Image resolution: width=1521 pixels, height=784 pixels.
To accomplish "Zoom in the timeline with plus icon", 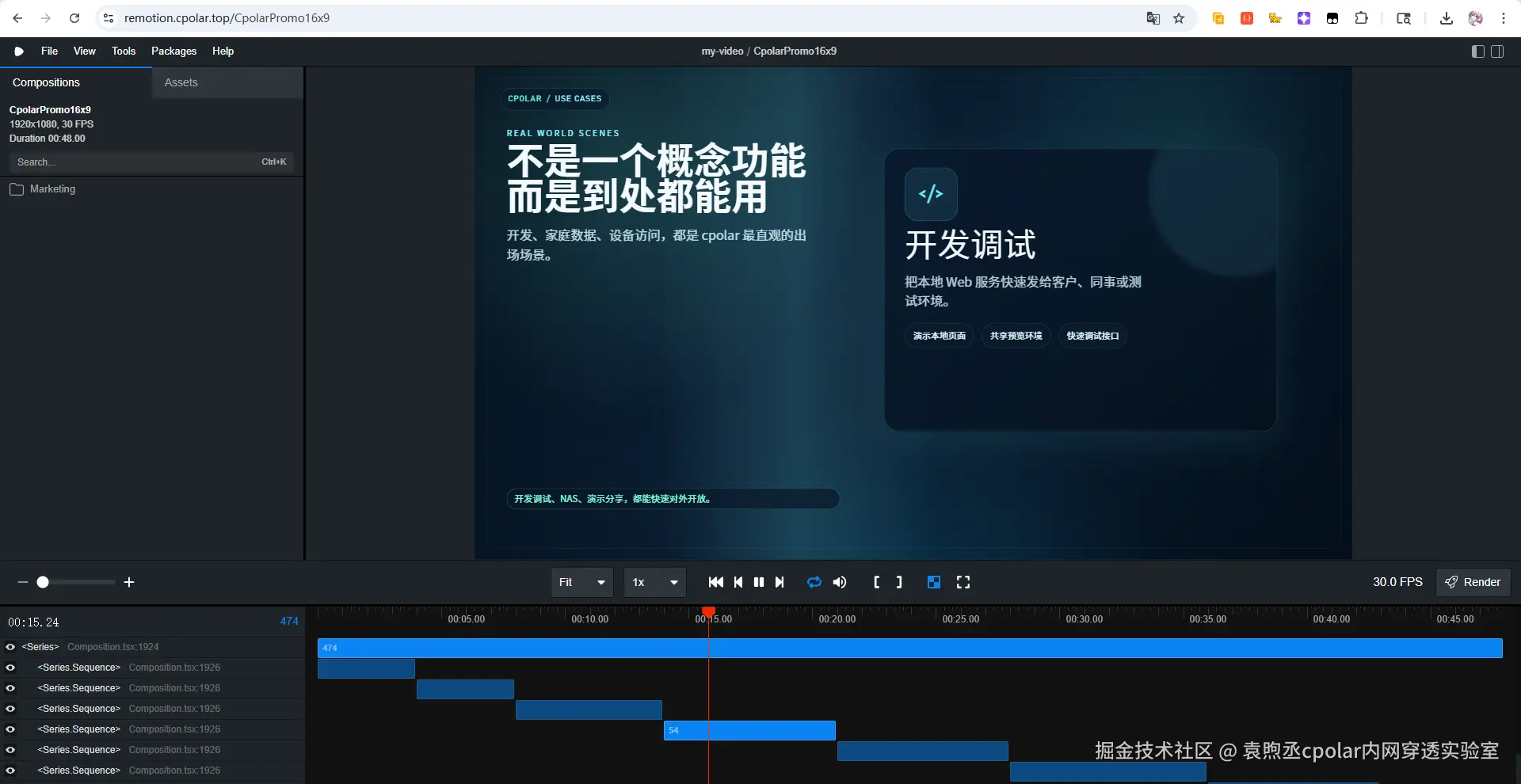I will click(x=129, y=582).
